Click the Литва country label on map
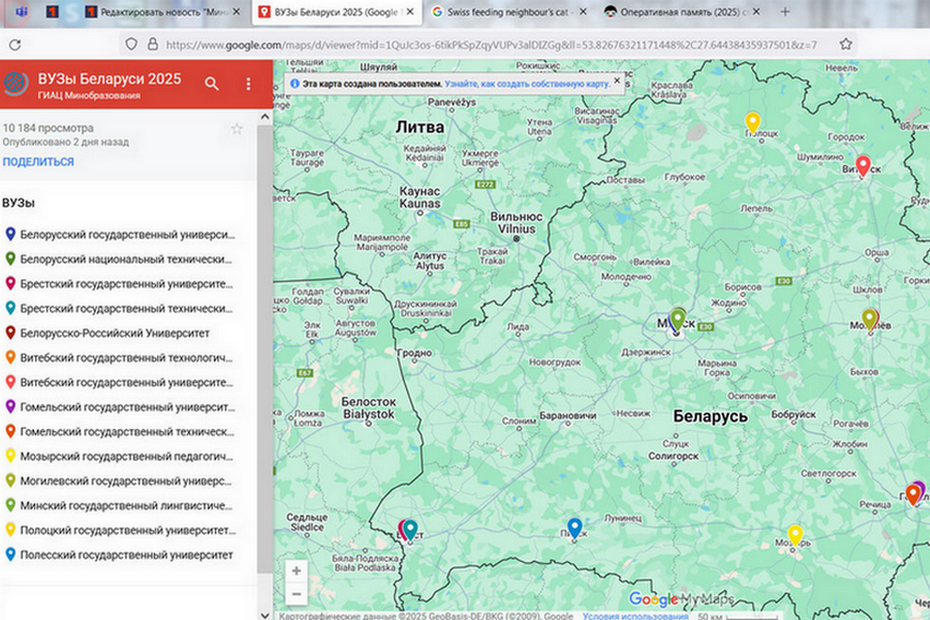Image resolution: width=930 pixels, height=620 pixels. tap(419, 127)
